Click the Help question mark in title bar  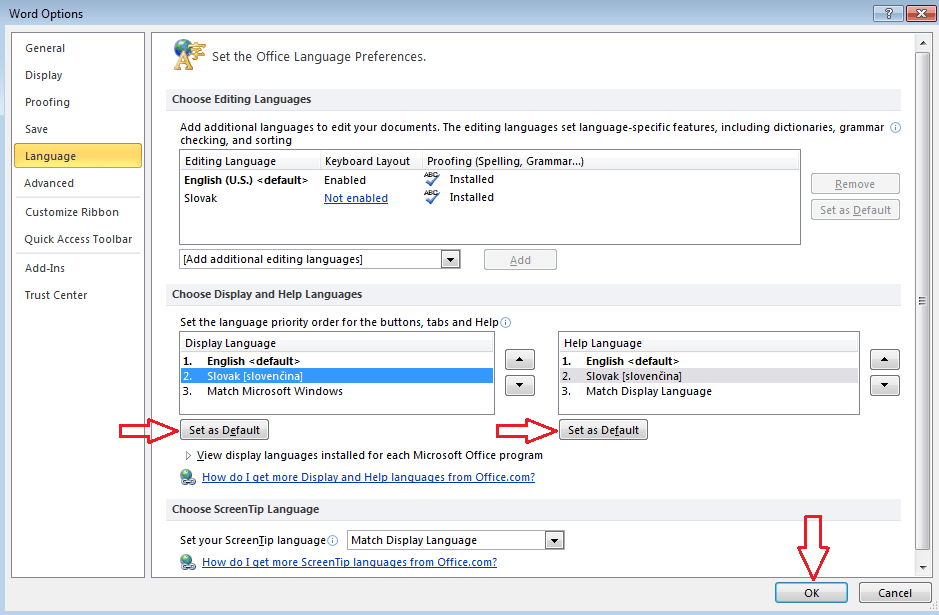point(888,13)
